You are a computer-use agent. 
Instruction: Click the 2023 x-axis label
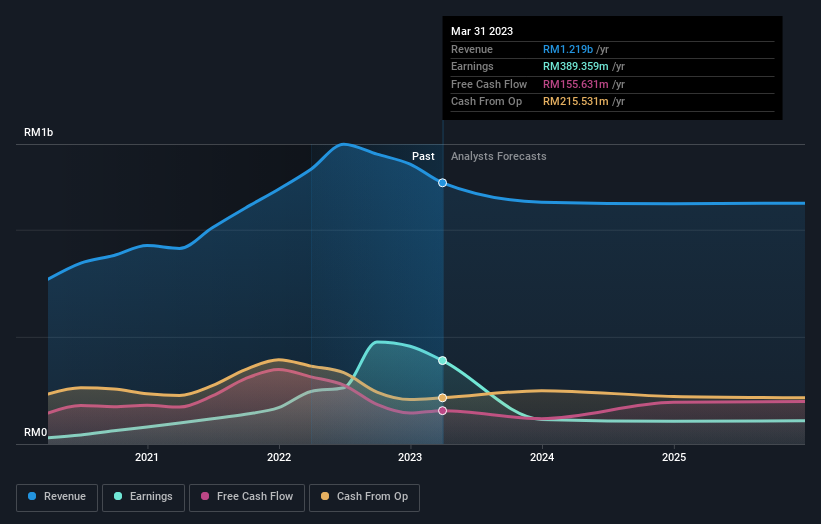[410, 457]
